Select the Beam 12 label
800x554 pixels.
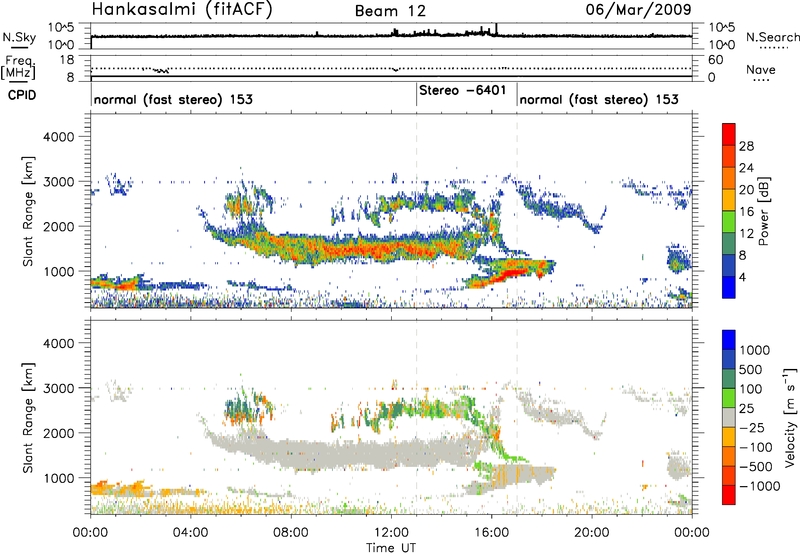390,11
